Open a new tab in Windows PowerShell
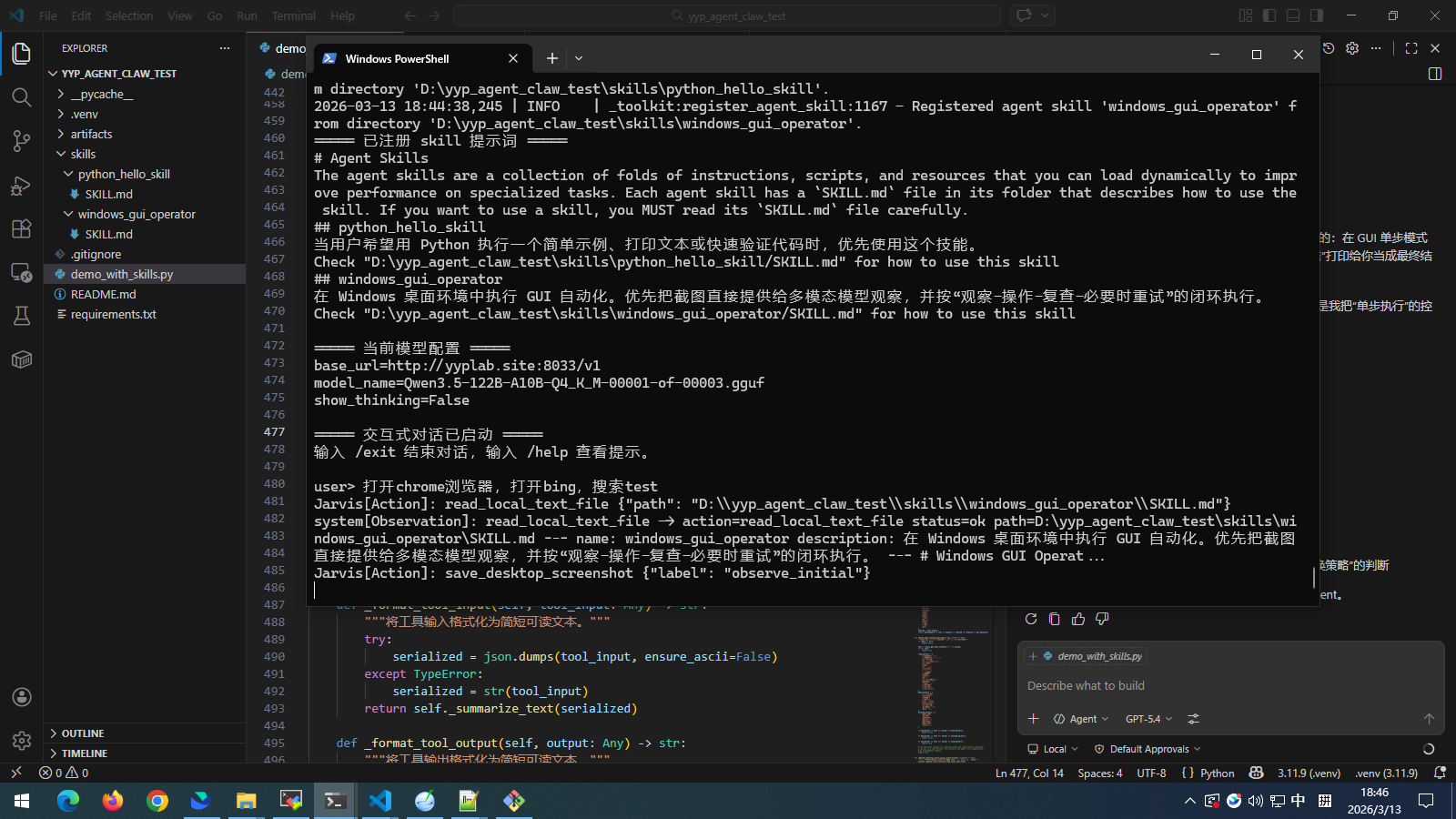1456x819 pixels. (x=551, y=58)
